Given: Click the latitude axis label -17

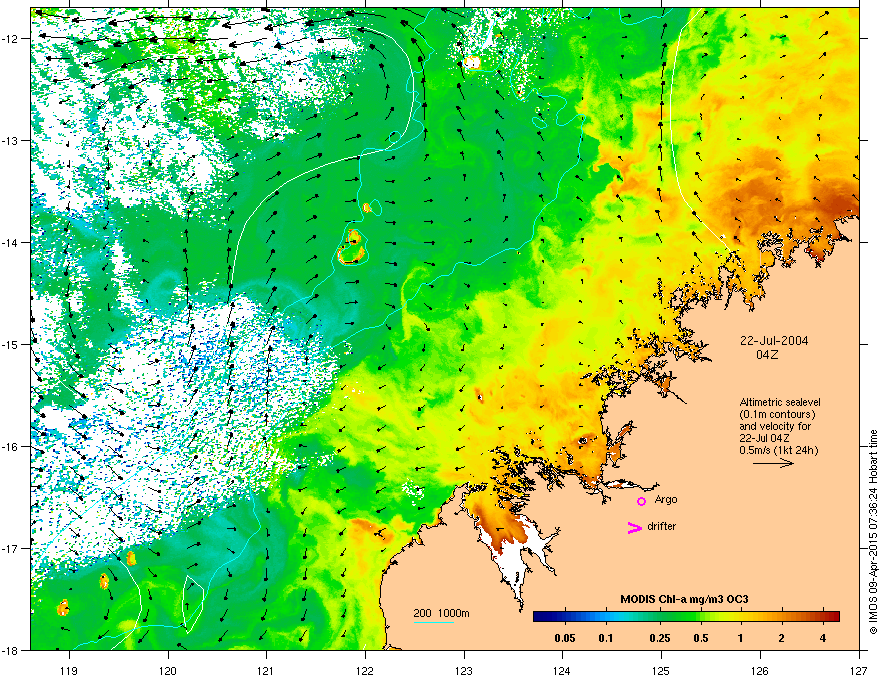Looking at the screenshot, I should point(11,548).
